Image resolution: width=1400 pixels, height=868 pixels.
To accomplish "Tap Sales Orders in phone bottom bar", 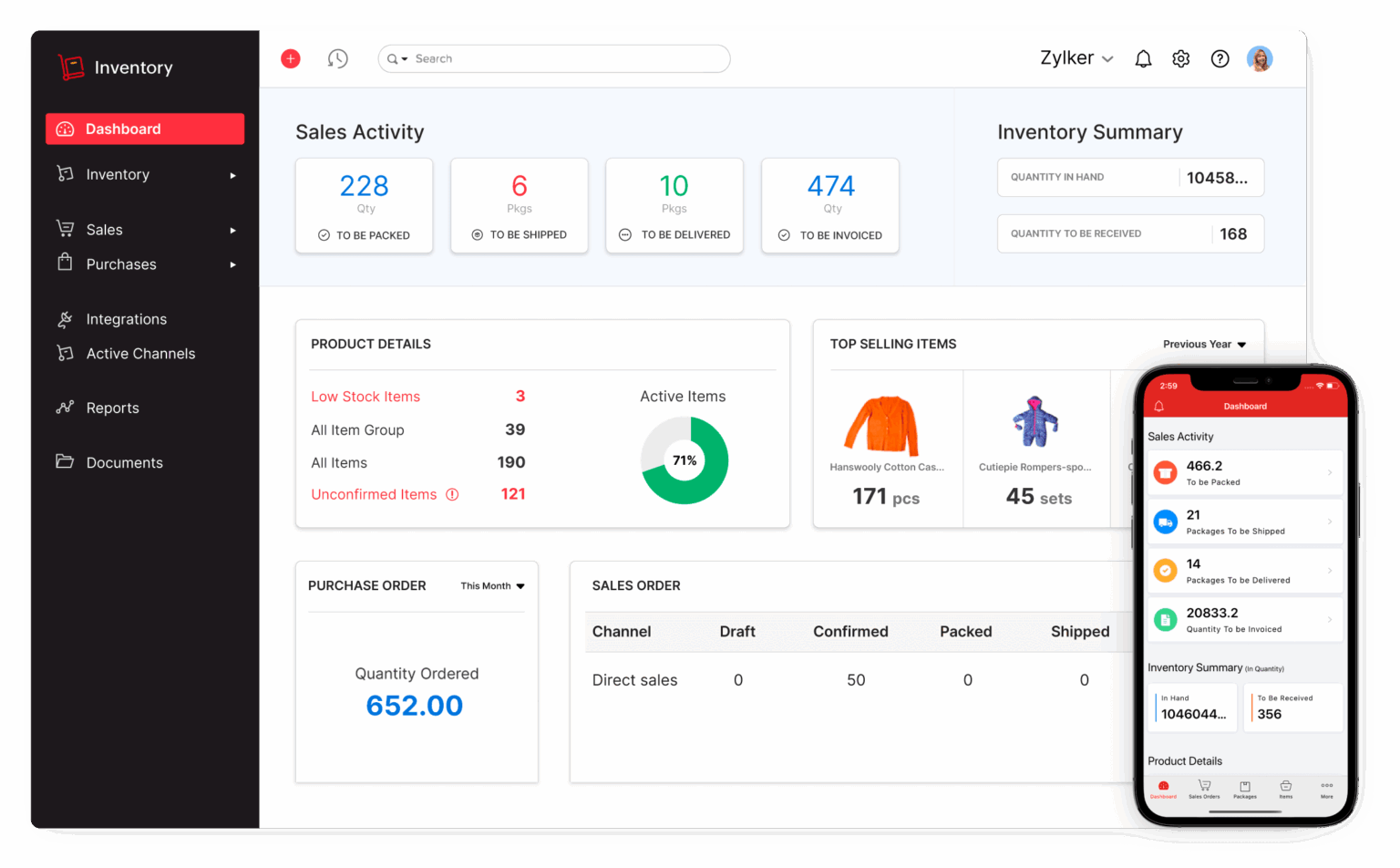I will tap(1204, 790).
